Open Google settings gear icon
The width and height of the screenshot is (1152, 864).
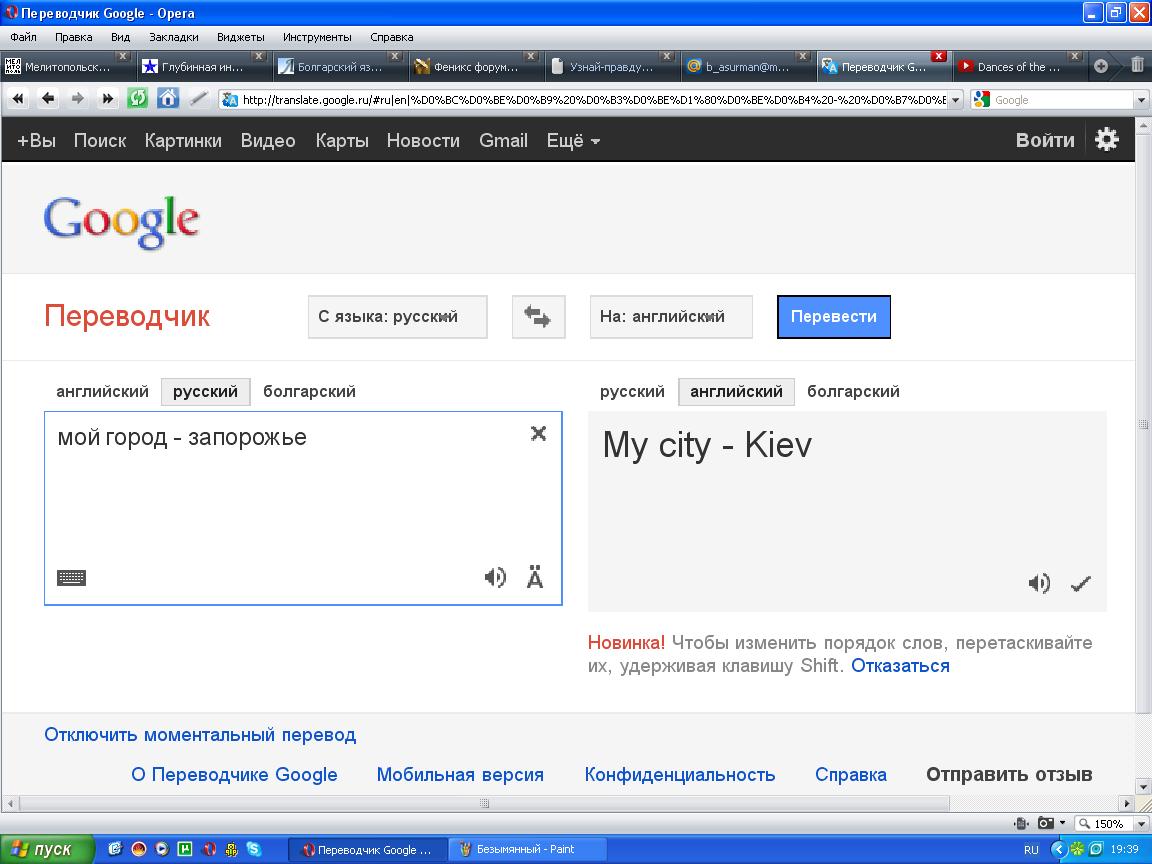1106,140
